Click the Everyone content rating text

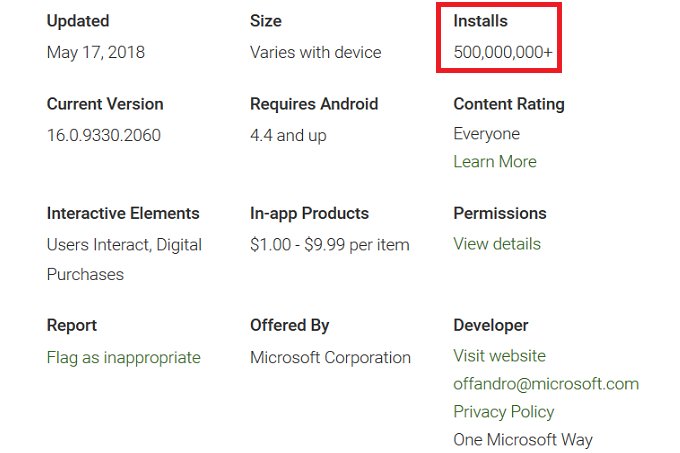pos(486,134)
